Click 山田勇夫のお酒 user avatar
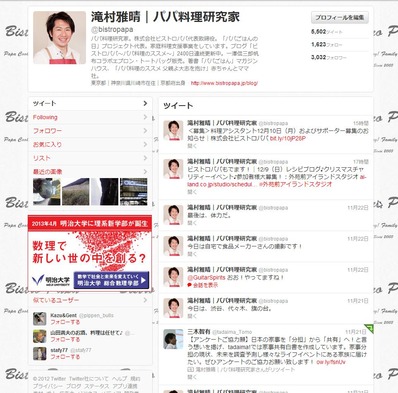398x393 pixels. 40,336
